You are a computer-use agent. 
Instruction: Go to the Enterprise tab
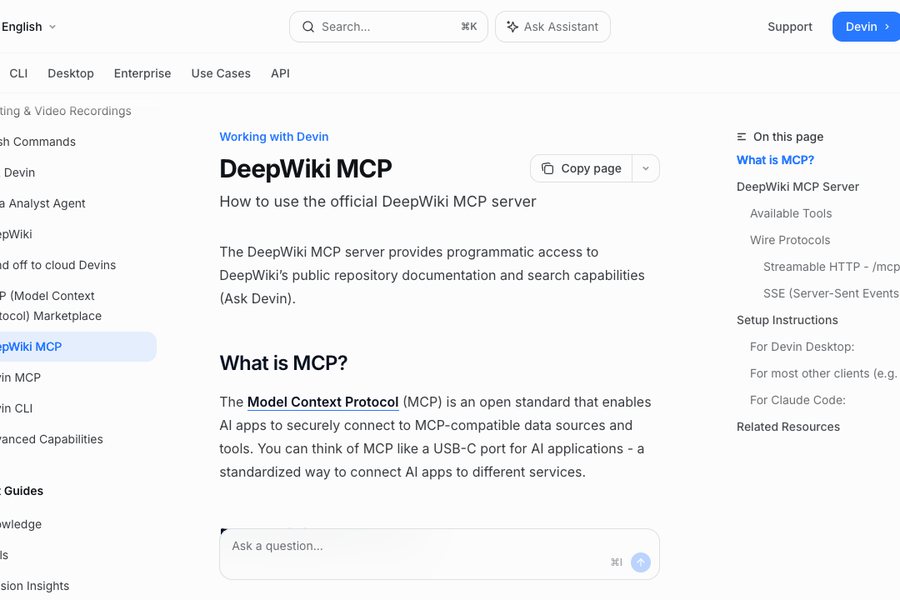tap(142, 73)
